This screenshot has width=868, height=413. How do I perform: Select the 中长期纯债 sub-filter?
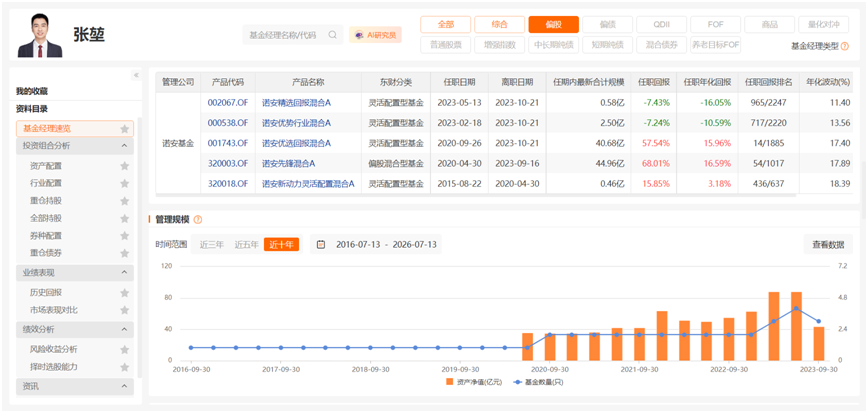point(554,45)
